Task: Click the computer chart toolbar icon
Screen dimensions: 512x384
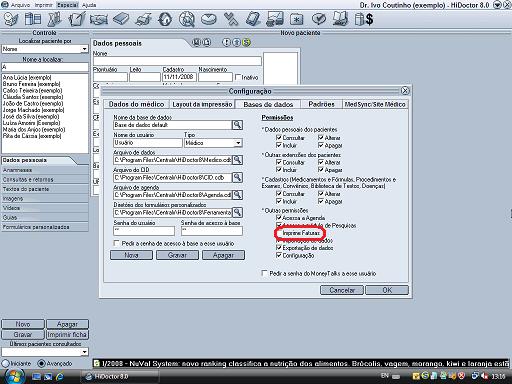Action: point(275,19)
